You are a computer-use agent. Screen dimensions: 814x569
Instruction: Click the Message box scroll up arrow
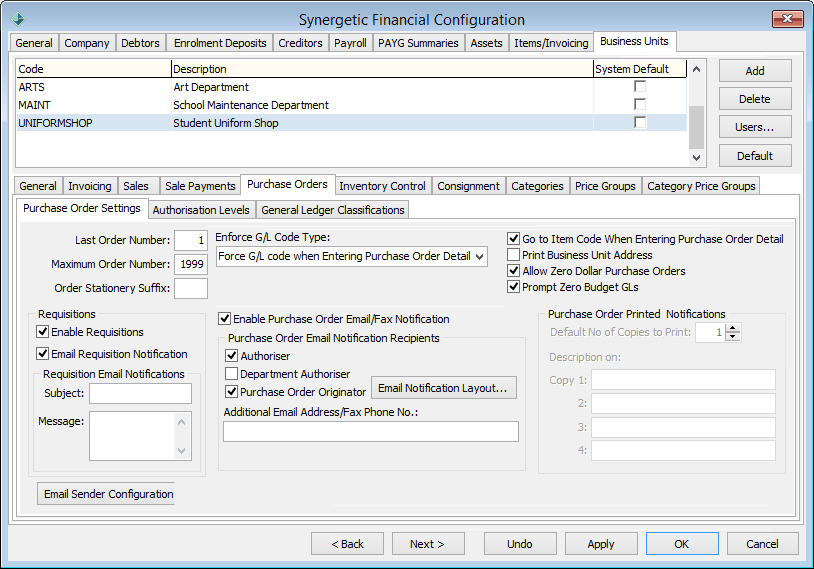point(182,422)
